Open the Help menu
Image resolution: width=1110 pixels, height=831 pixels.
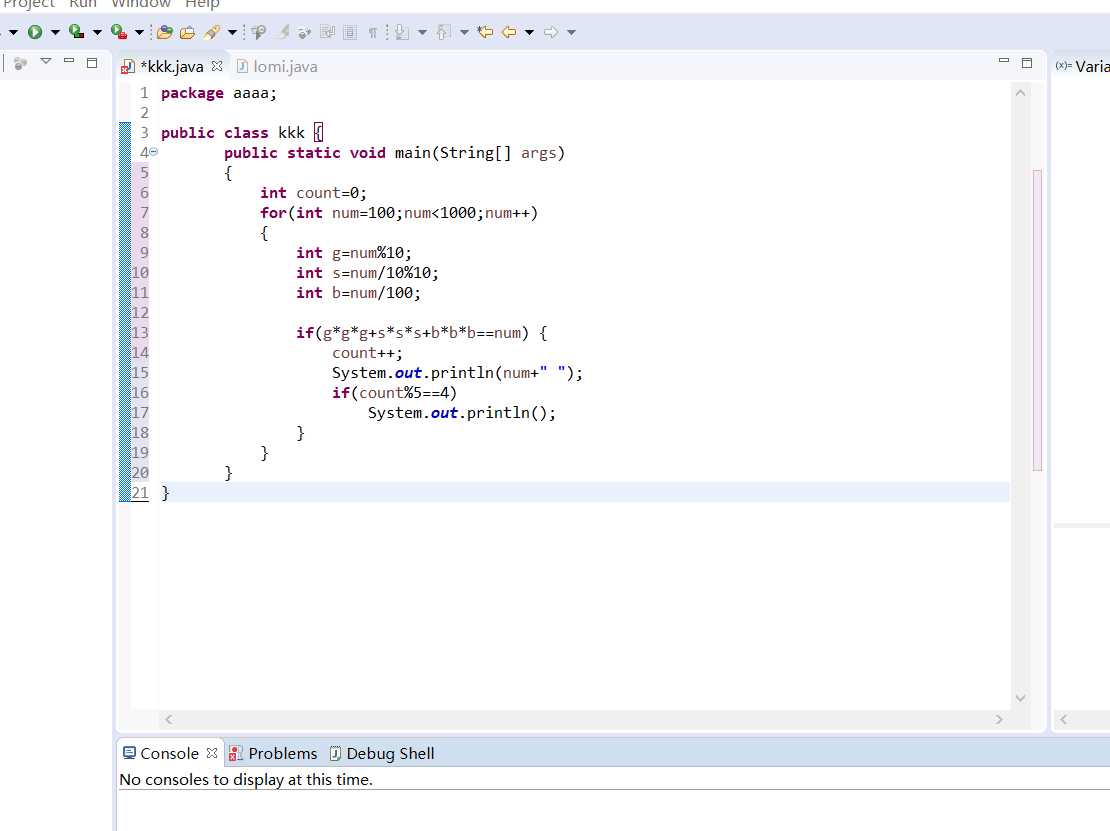202,4
